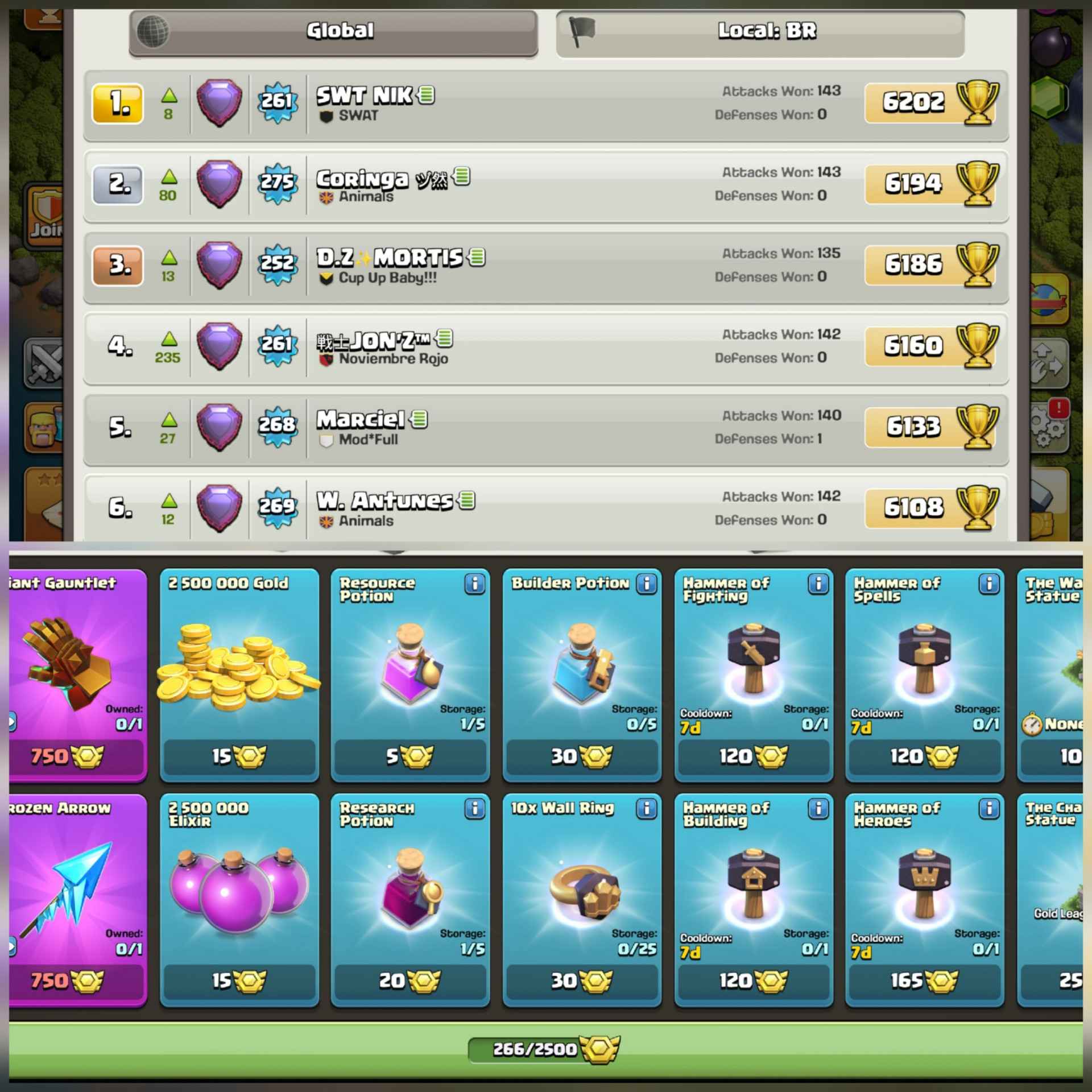Select the Frozen Arrow equipment card
This screenshot has width=1092, height=1092.
(77, 900)
